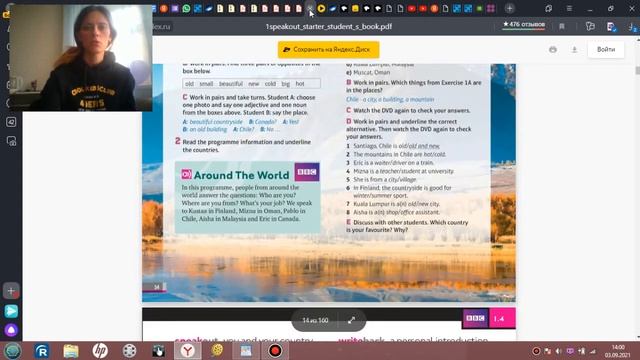Click the PDF file name in address bar
This screenshot has height=360, width=640.
[x=329, y=27]
